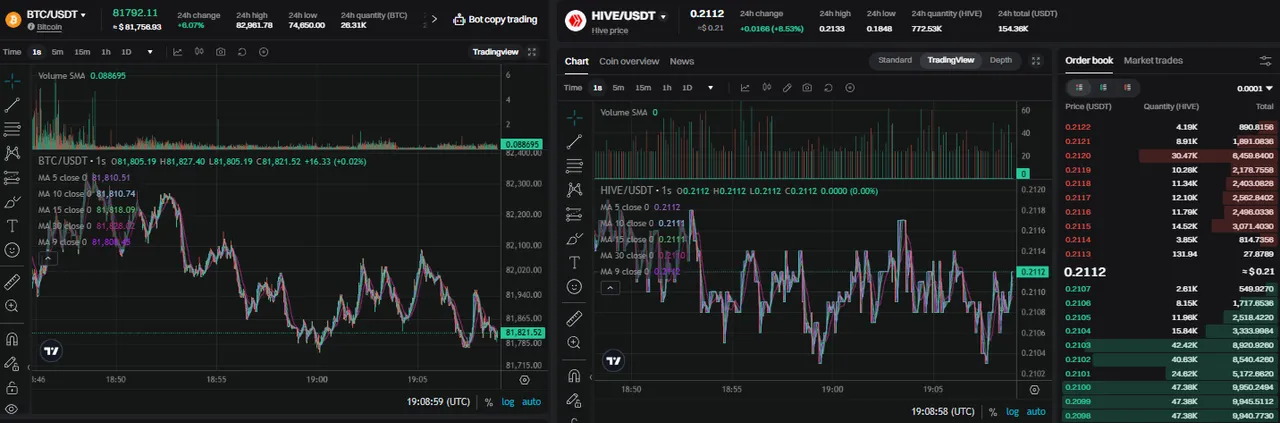Screen dimensions: 1280x423
Task: Switch to News tab
Action: pos(682,61)
